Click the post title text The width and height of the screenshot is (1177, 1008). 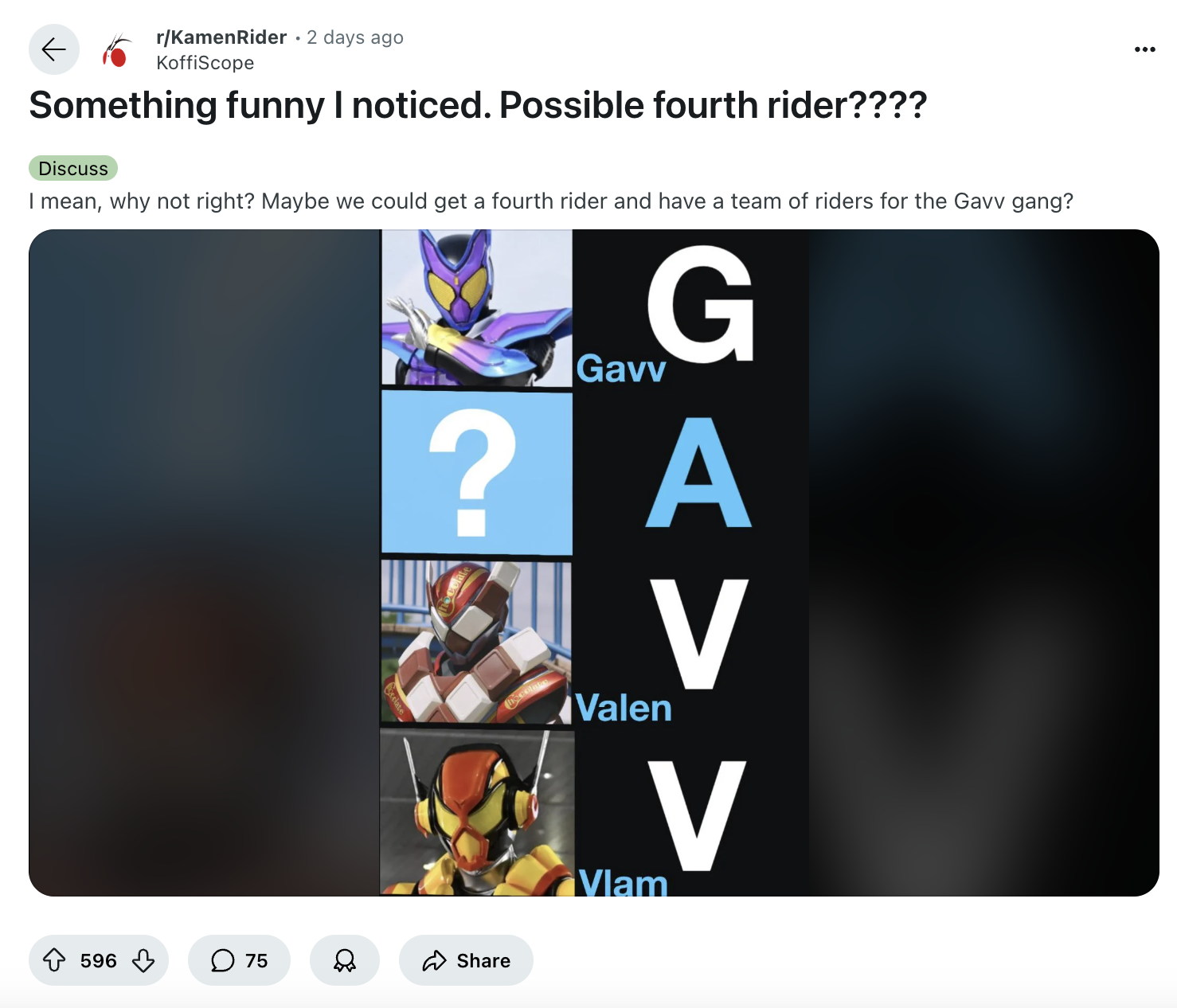pos(478,105)
